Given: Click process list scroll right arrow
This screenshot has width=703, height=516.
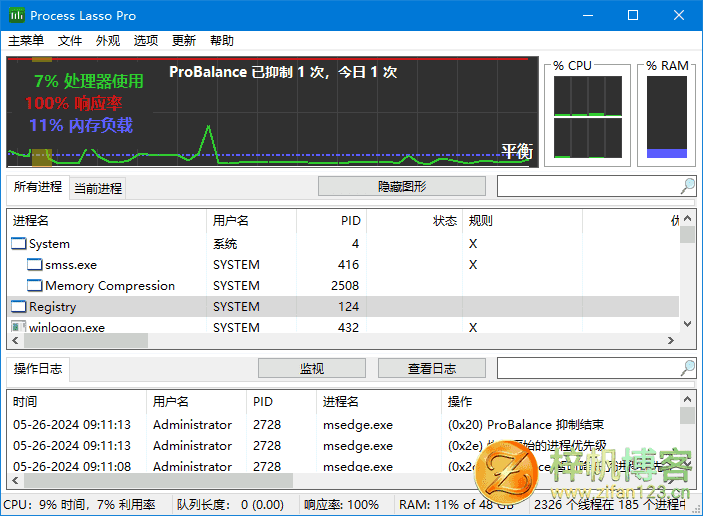Looking at the screenshot, I should coord(671,340).
